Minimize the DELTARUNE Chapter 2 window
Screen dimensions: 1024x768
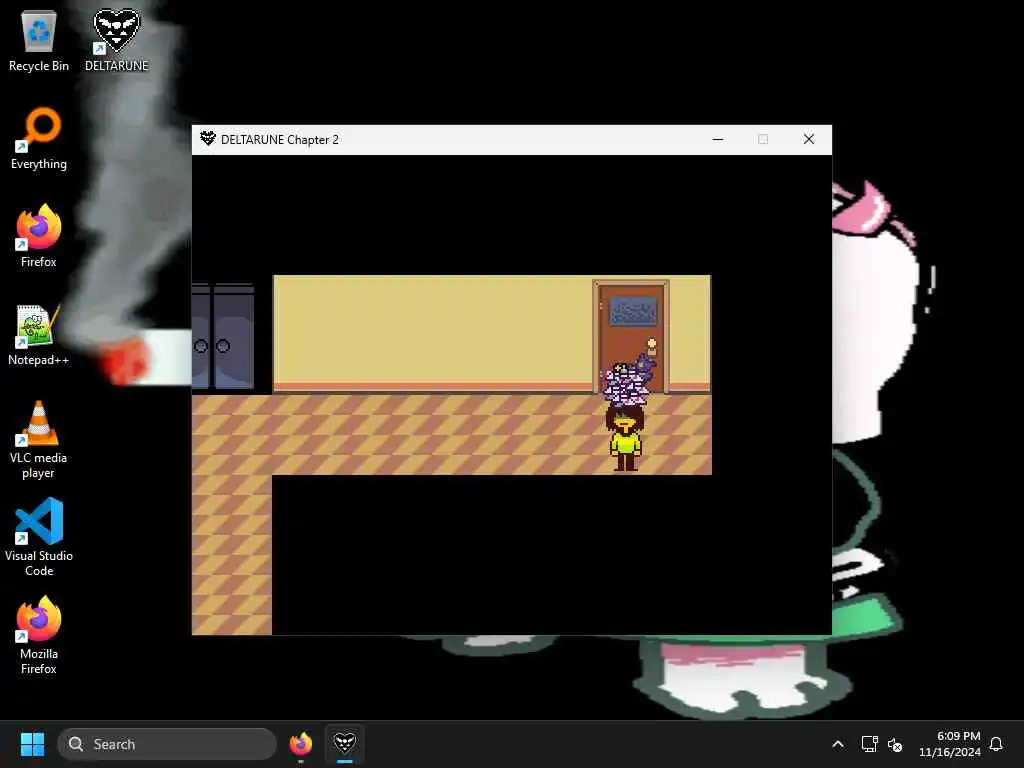pyautogui.click(x=718, y=139)
